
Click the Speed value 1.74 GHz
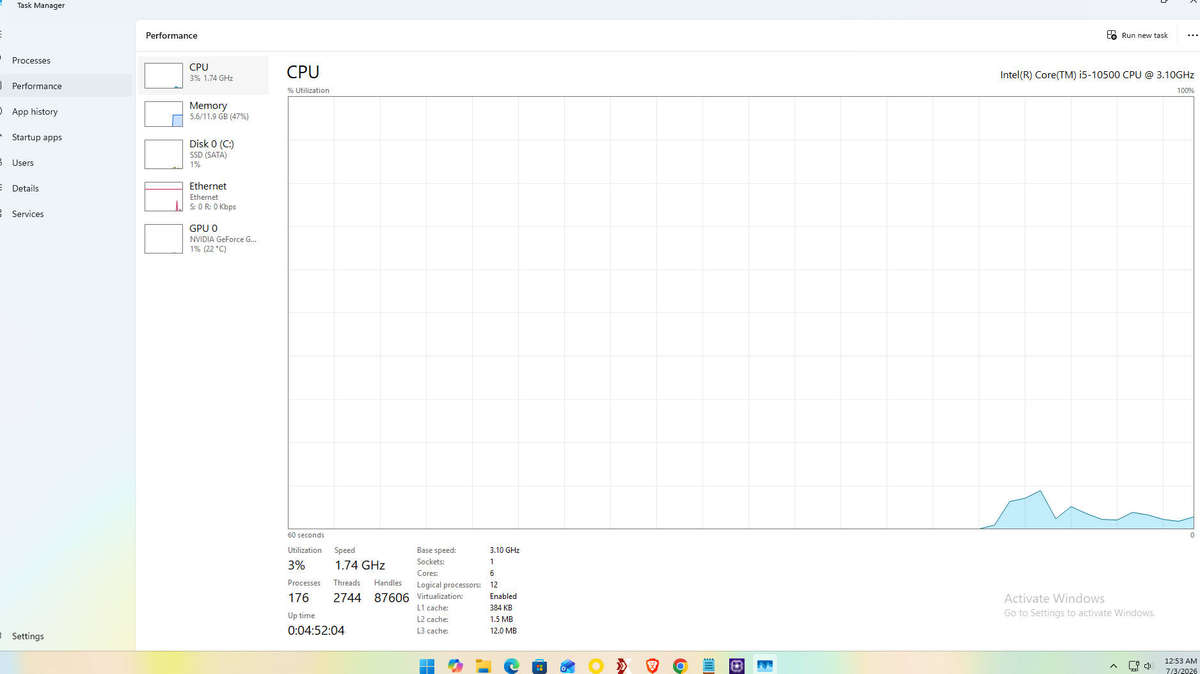click(359, 565)
